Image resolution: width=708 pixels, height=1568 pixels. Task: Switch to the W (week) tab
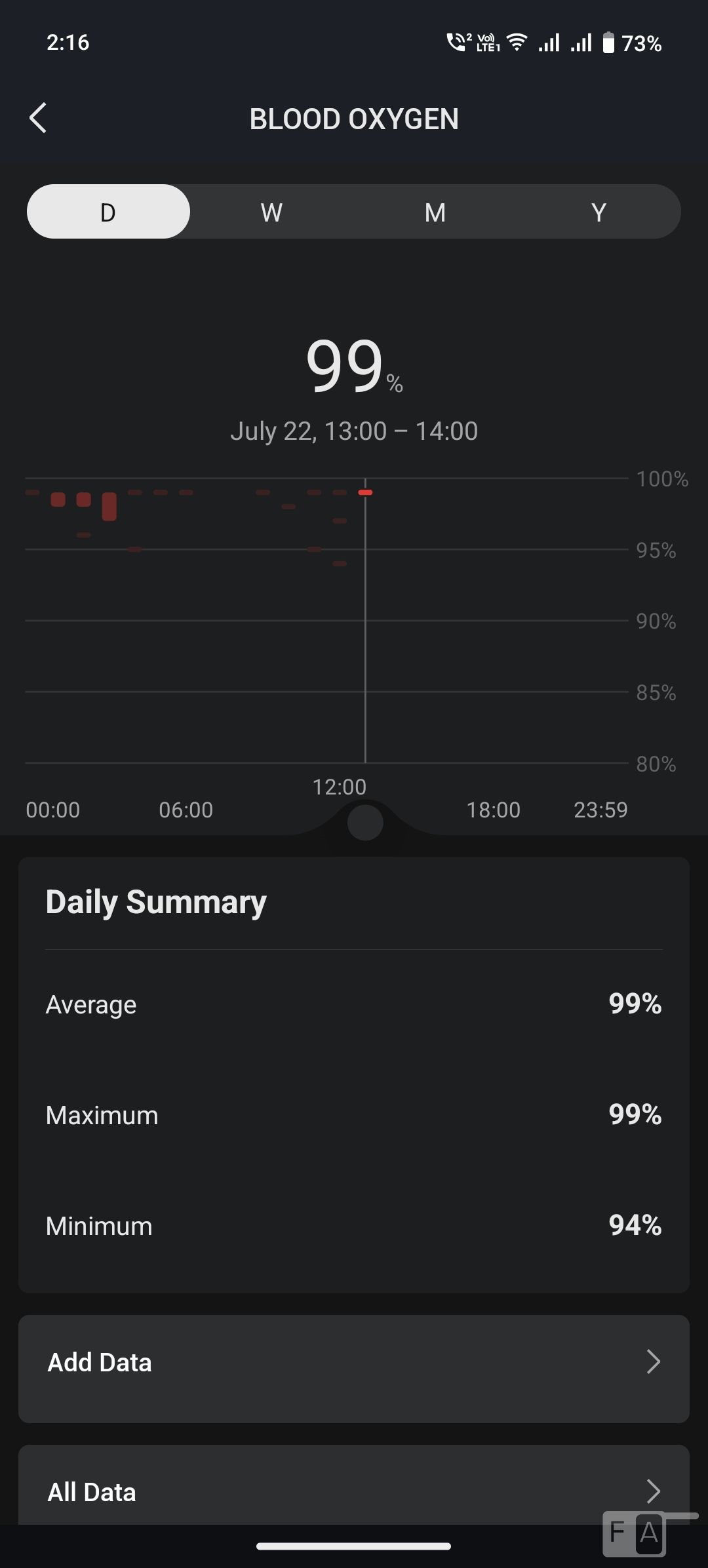click(x=271, y=212)
